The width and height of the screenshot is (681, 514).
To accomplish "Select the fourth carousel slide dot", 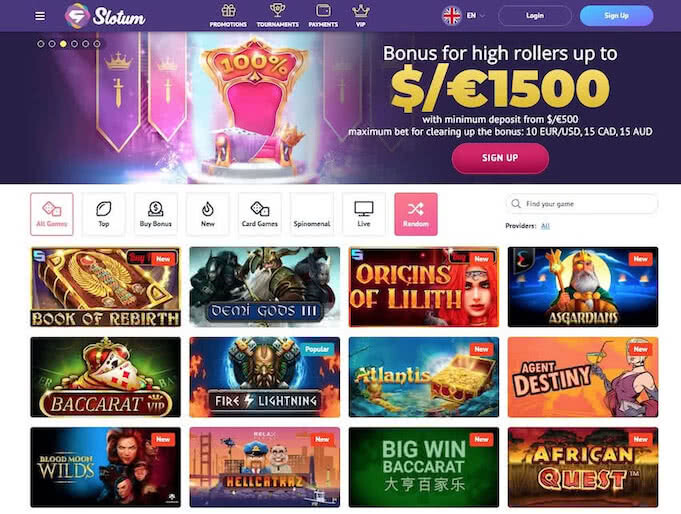I will click(75, 44).
